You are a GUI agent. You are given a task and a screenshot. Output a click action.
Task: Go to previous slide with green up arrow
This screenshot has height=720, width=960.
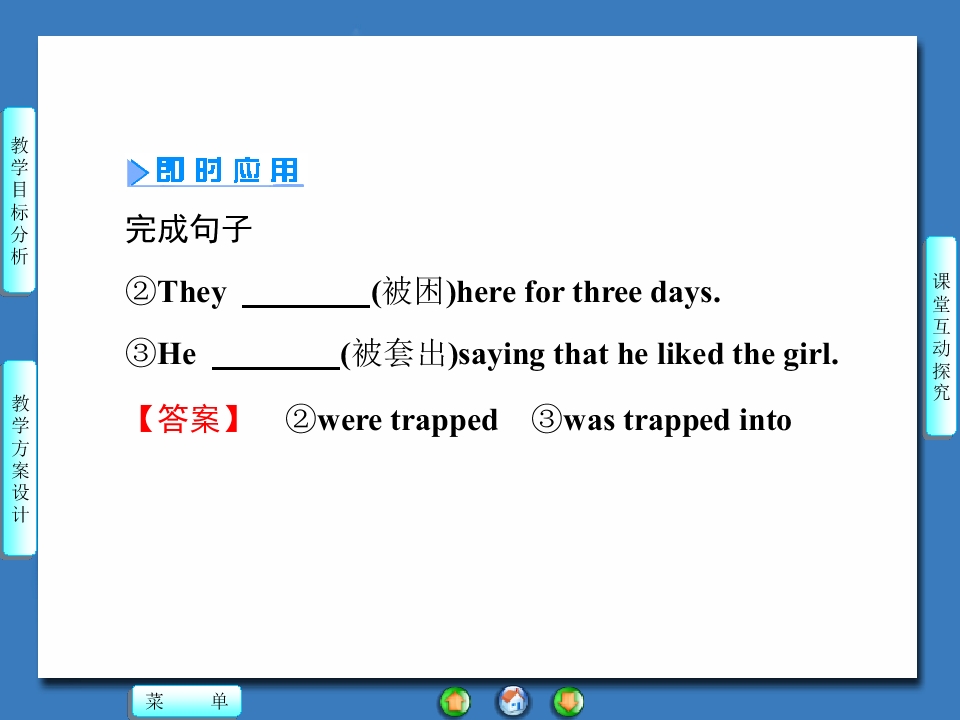[455, 702]
